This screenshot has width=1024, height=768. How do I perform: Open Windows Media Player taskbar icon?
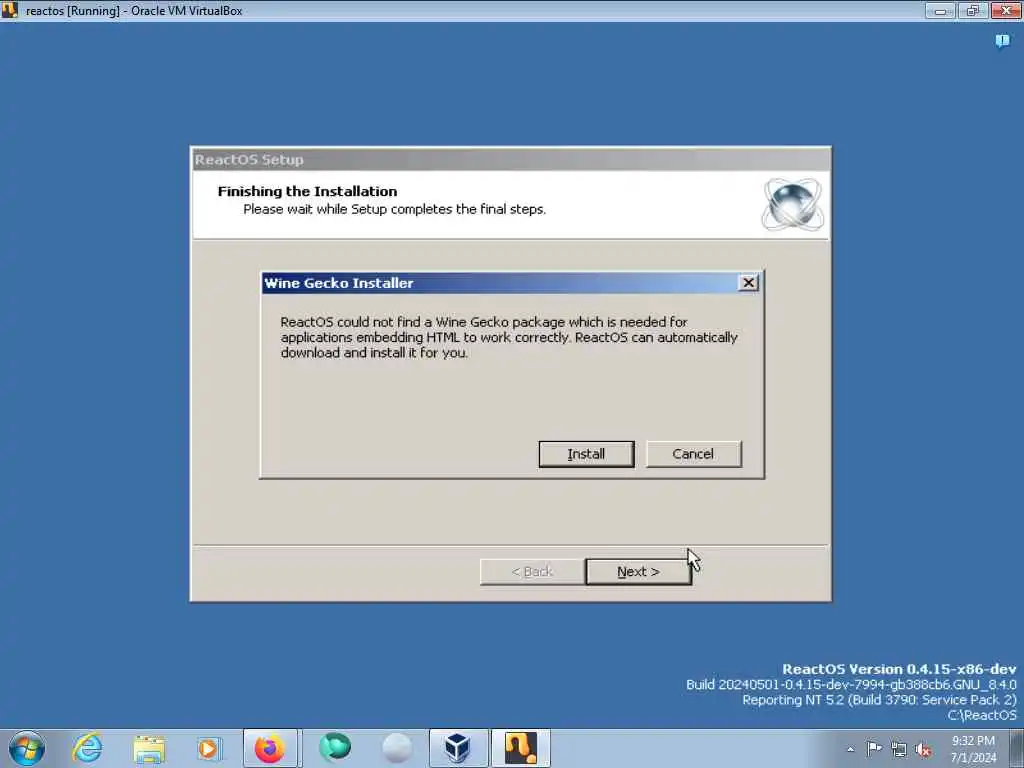tap(209, 748)
